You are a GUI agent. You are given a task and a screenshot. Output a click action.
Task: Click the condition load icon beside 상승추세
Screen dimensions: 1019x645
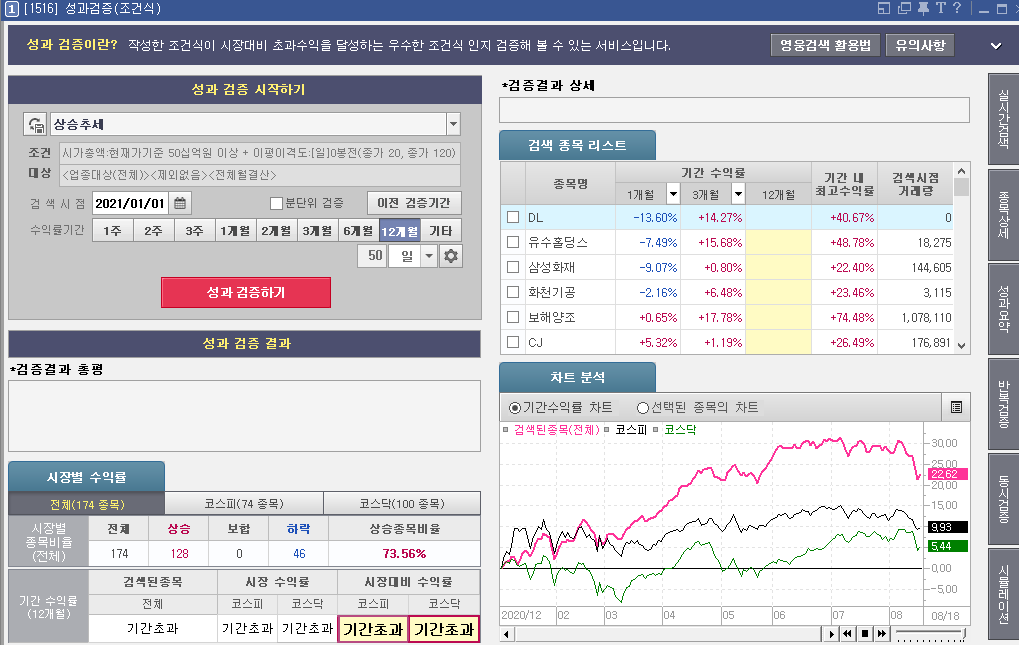(x=35, y=124)
